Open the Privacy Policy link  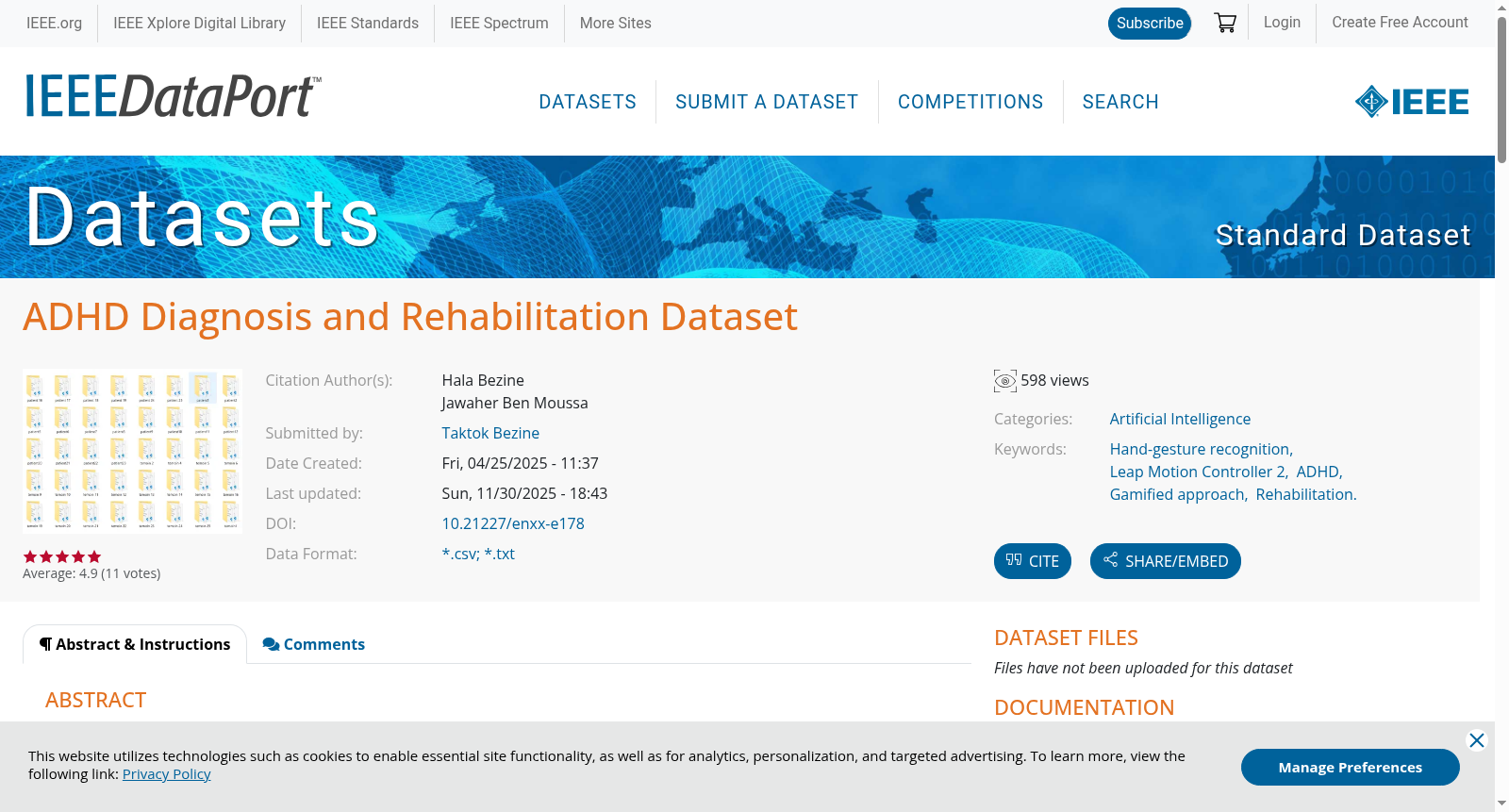(166, 774)
